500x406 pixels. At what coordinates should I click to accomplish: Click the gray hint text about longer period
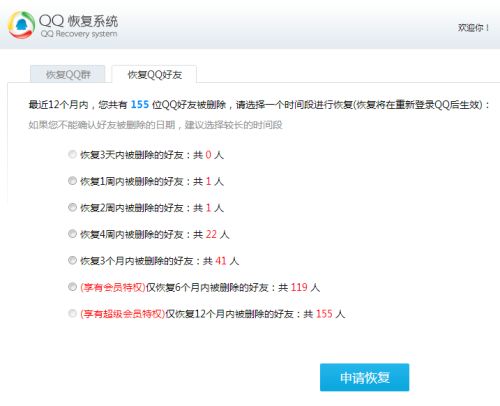pos(155,125)
